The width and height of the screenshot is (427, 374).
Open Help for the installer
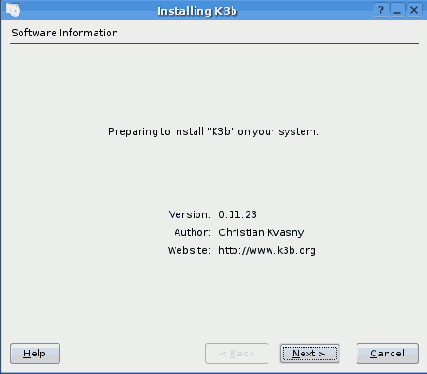pos(35,353)
